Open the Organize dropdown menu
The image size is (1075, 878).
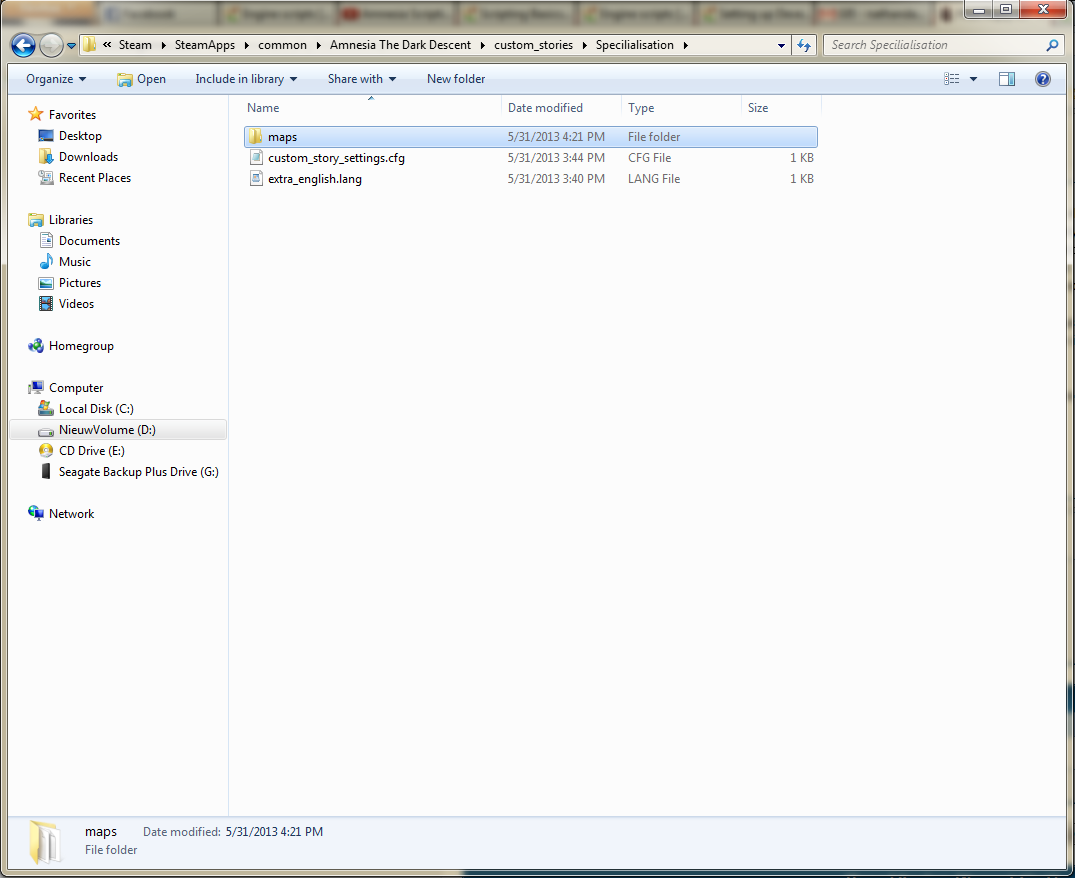pyautogui.click(x=56, y=79)
